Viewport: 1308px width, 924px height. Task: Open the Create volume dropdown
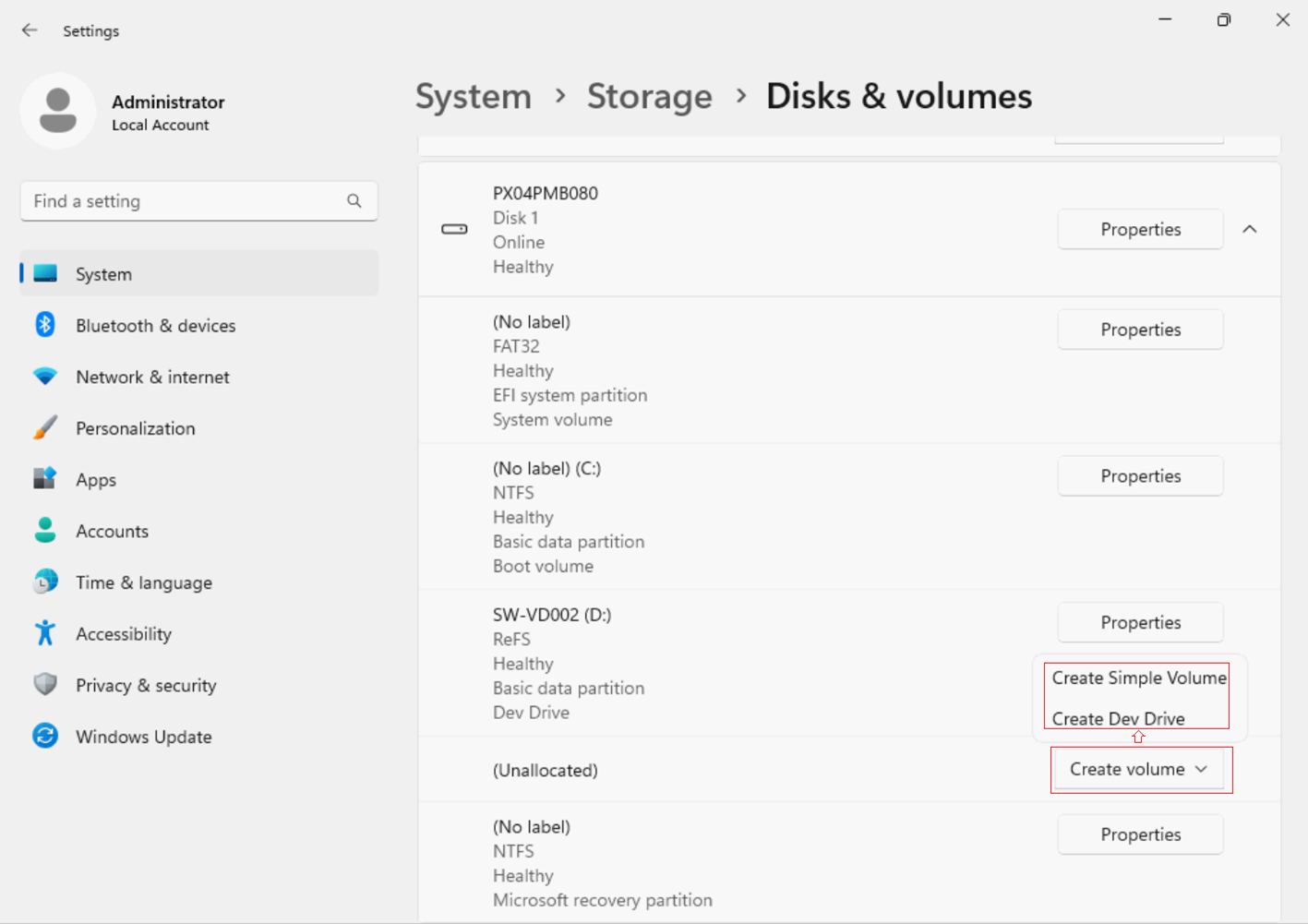[x=1139, y=769]
